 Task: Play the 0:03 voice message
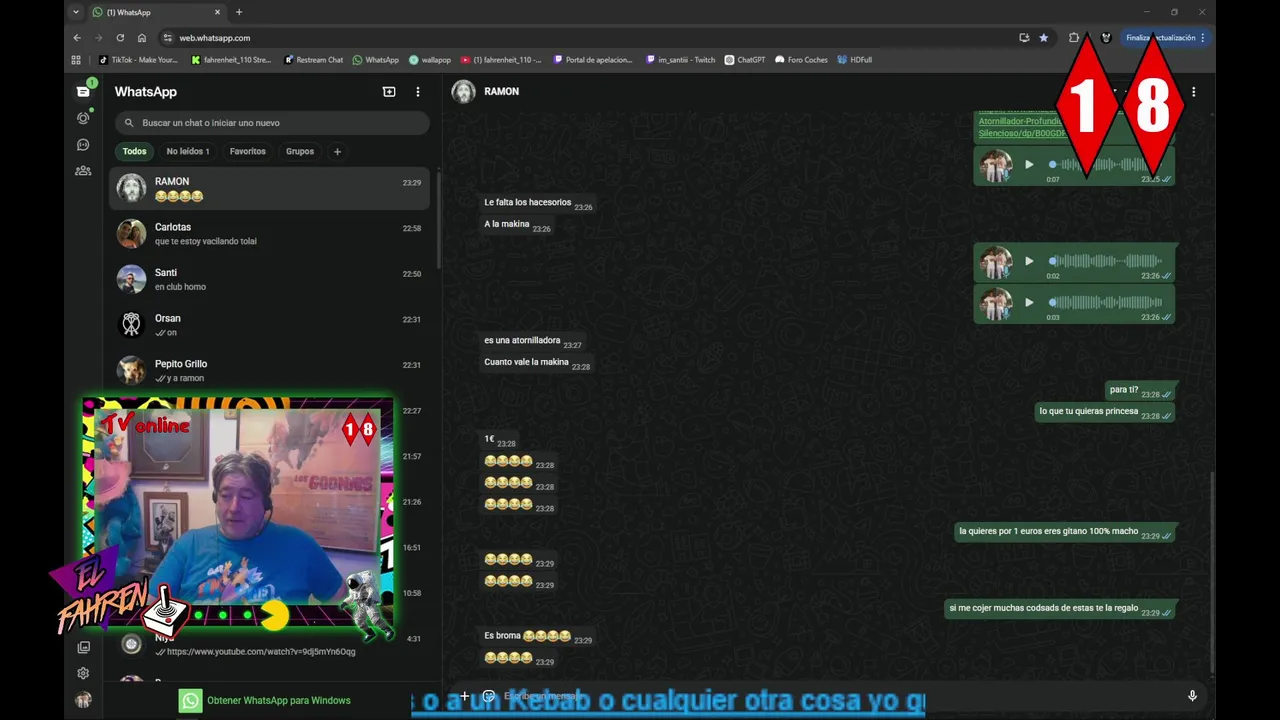pyautogui.click(x=1029, y=302)
